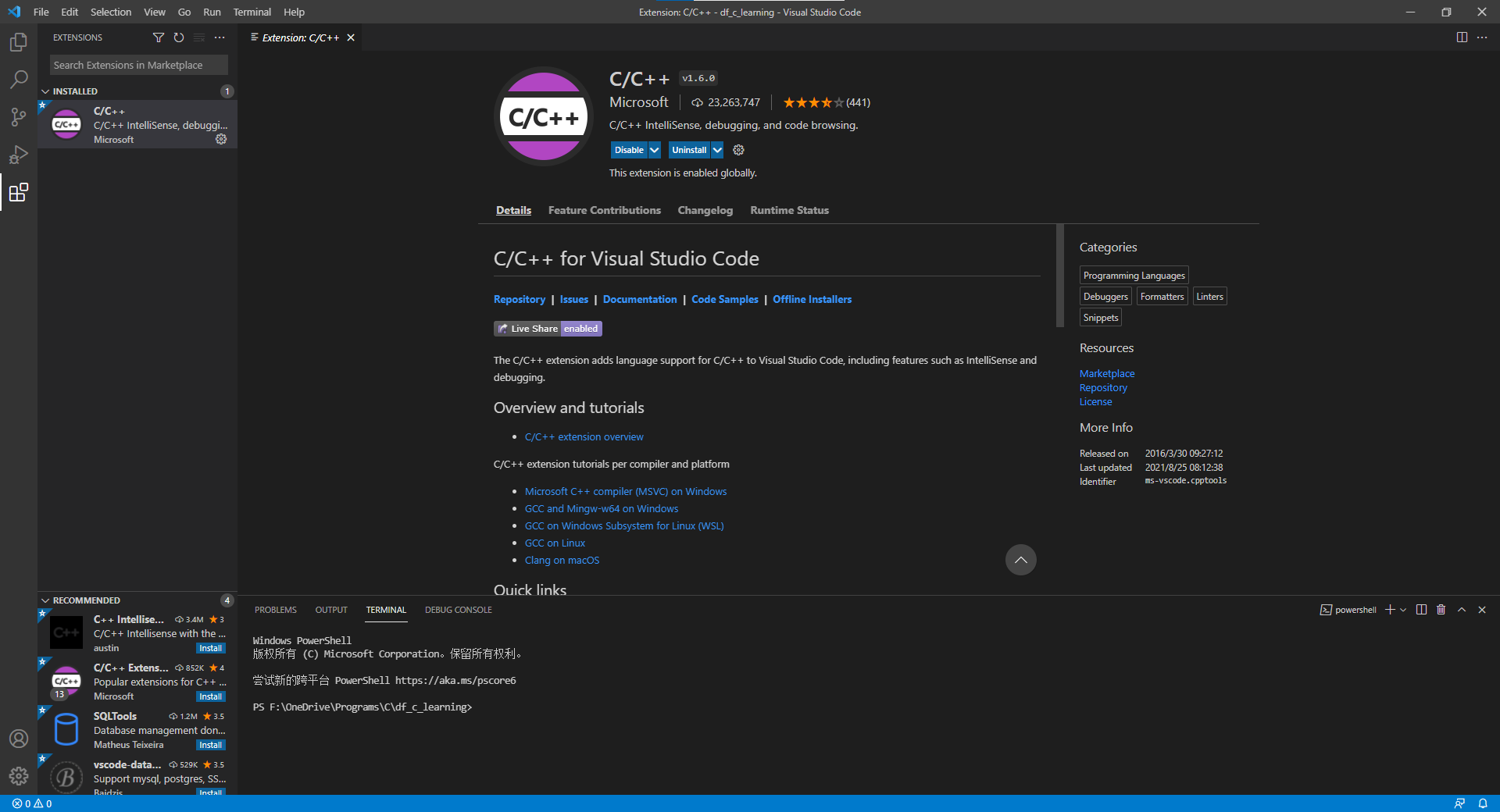Screen dimensions: 1500x812
Task: Open Extensions view more actions menu
Action: (x=220, y=37)
